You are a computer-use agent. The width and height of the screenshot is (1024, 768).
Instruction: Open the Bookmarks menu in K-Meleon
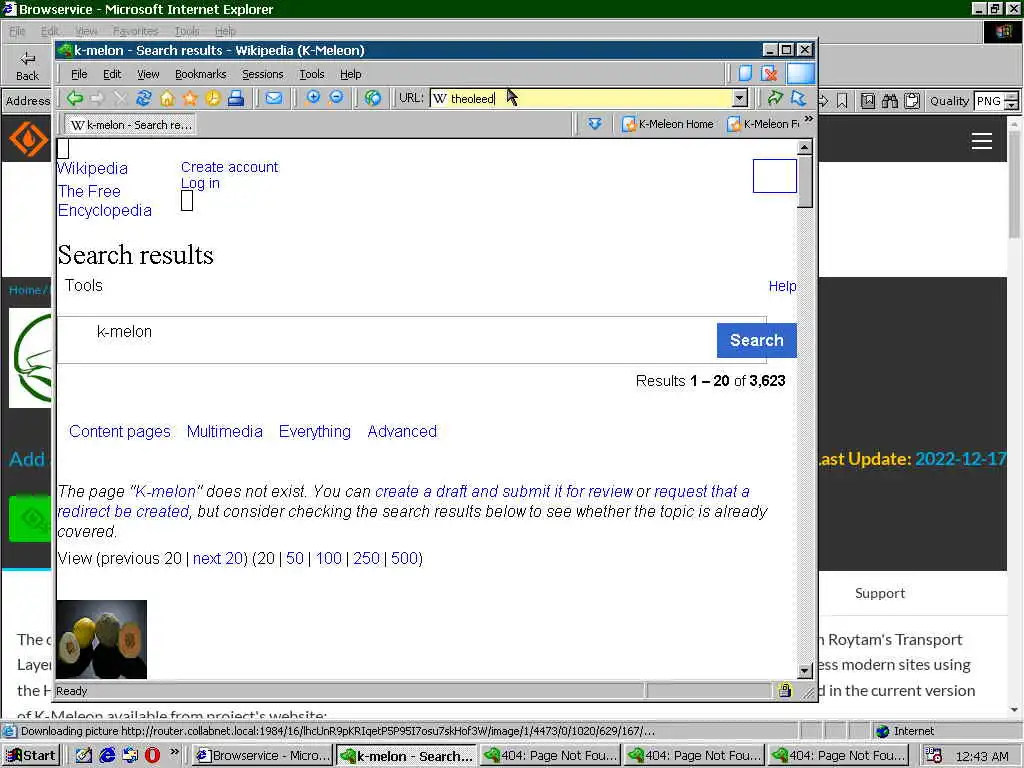pos(200,74)
